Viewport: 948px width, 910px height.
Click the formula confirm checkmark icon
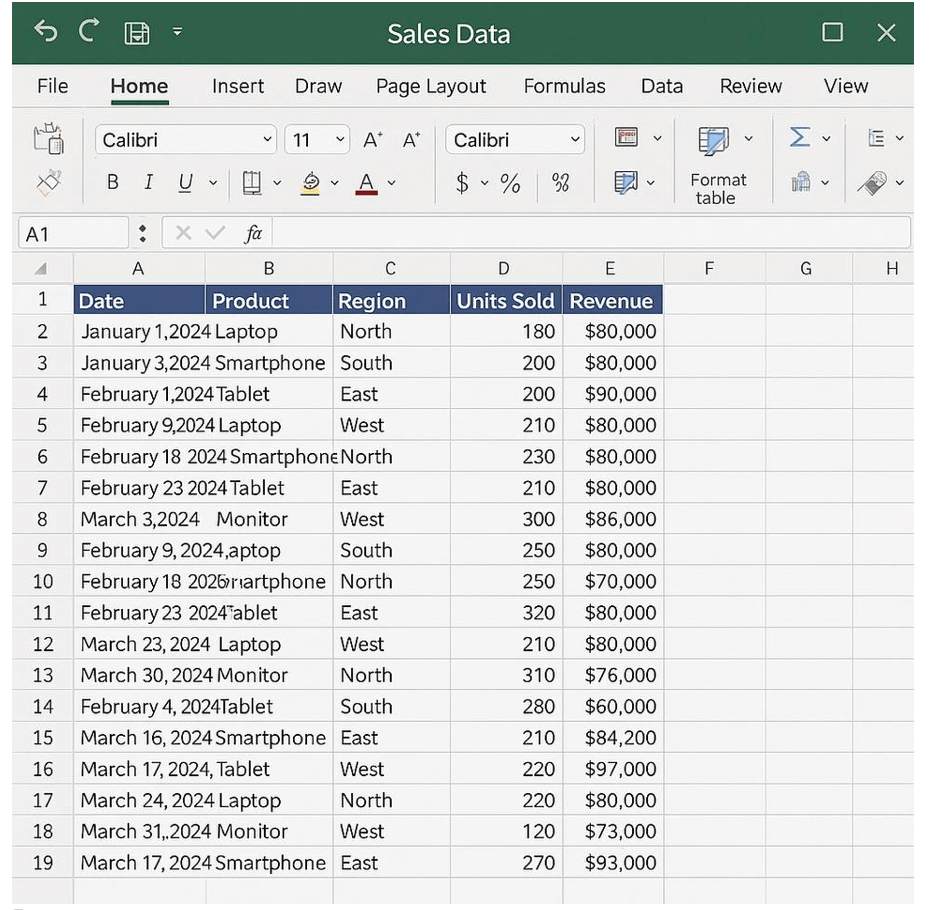point(215,233)
